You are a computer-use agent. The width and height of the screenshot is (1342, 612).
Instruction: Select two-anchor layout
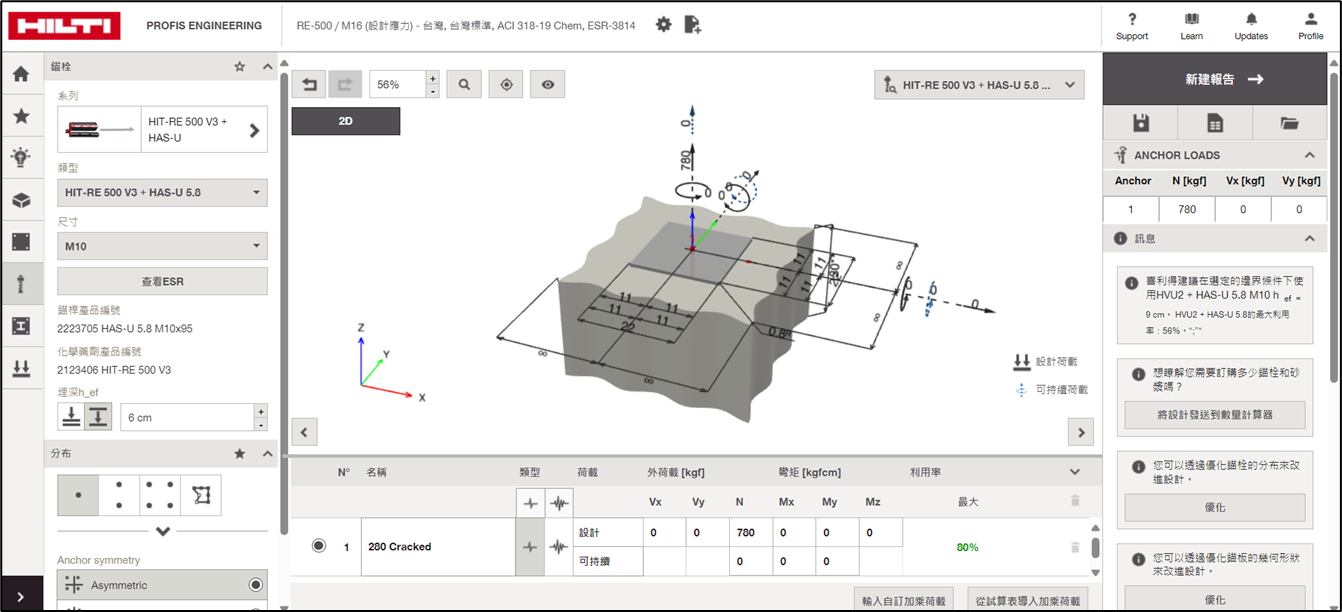click(119, 495)
